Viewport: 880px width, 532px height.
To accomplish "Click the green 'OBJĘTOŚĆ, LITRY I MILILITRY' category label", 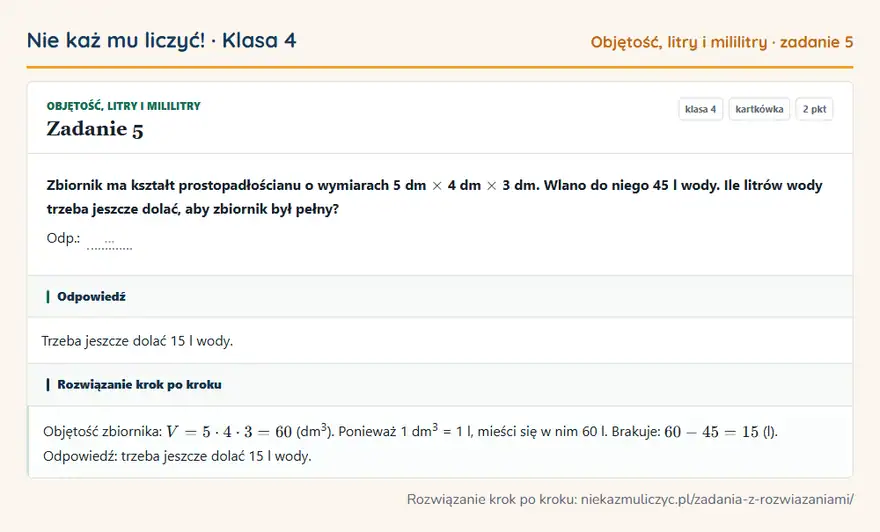I will click(123, 106).
